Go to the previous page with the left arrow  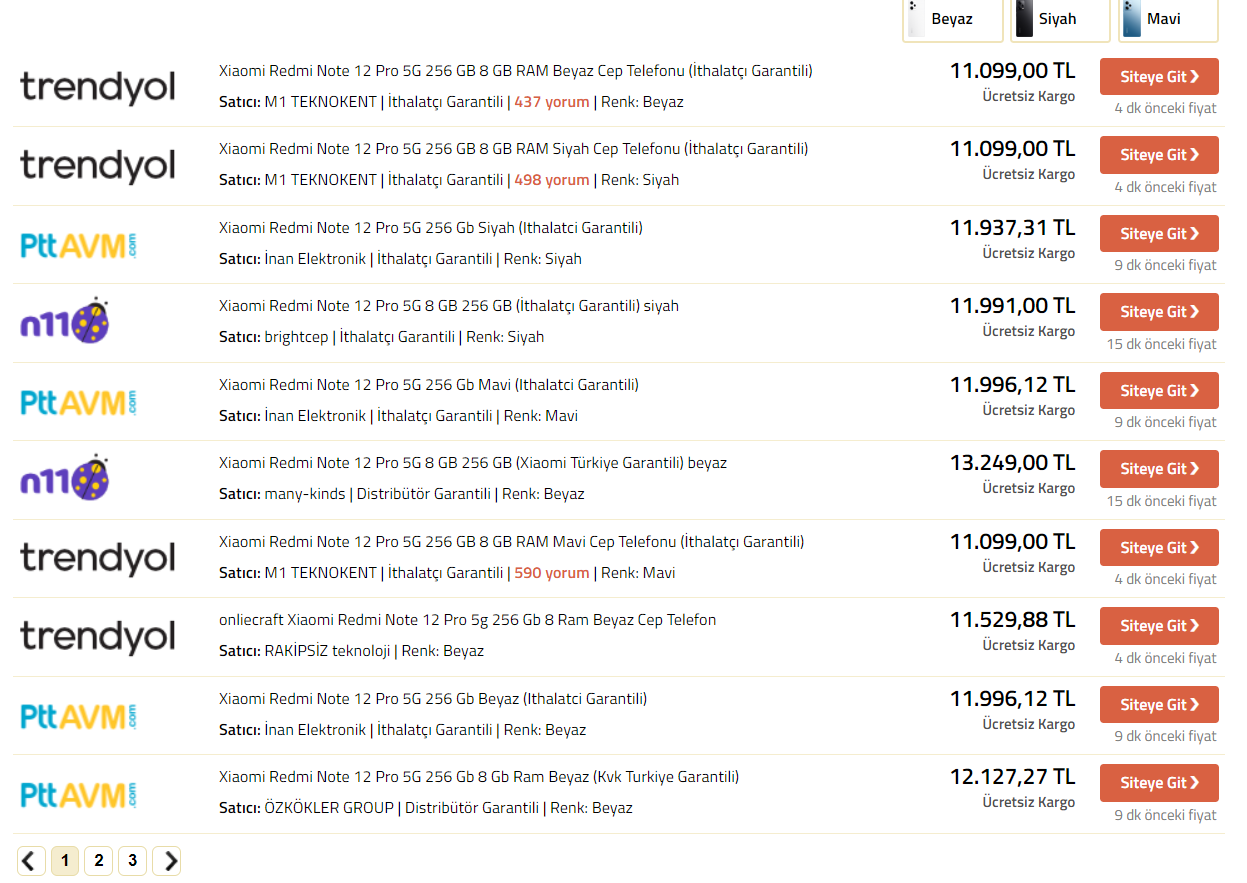pyautogui.click(x=31, y=860)
